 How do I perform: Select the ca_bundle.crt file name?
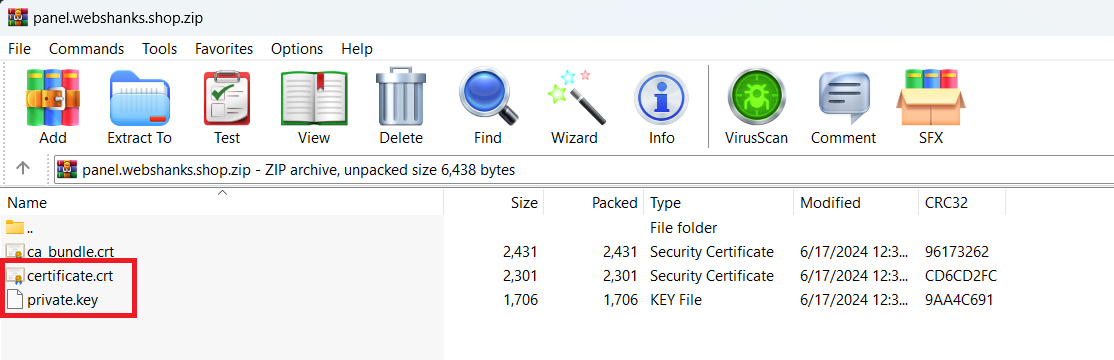point(70,251)
